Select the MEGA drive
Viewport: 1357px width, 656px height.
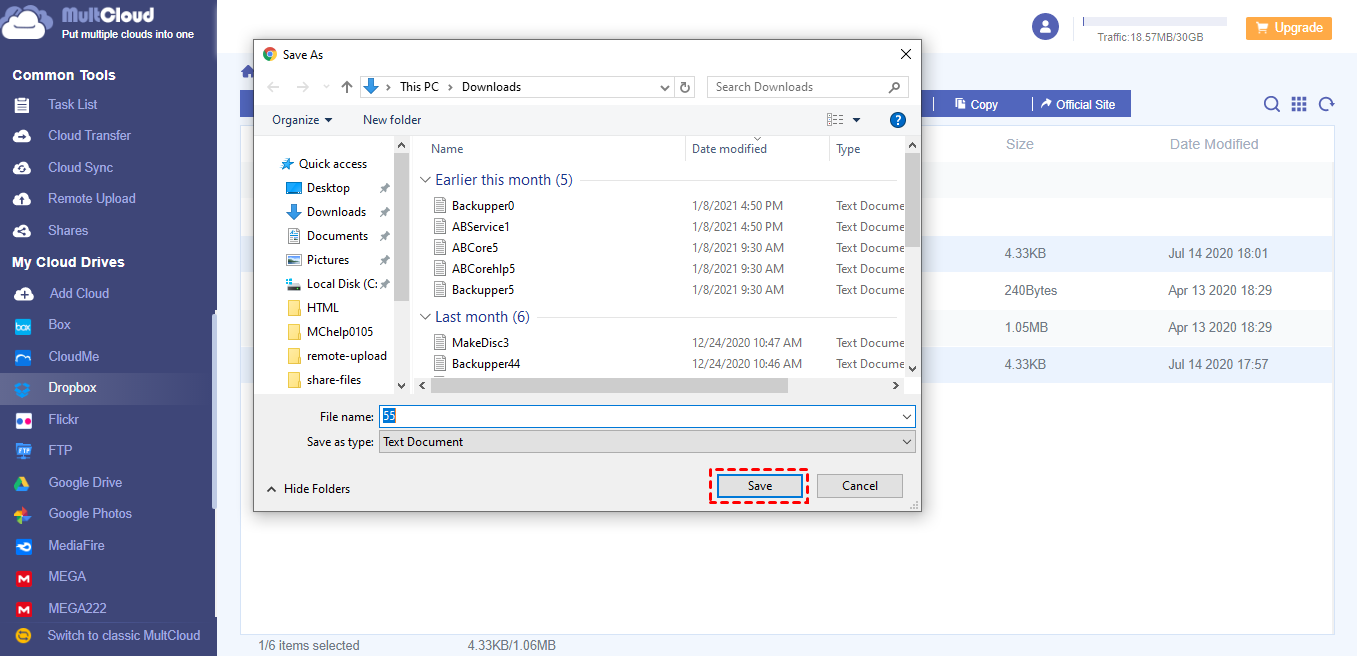coord(67,576)
